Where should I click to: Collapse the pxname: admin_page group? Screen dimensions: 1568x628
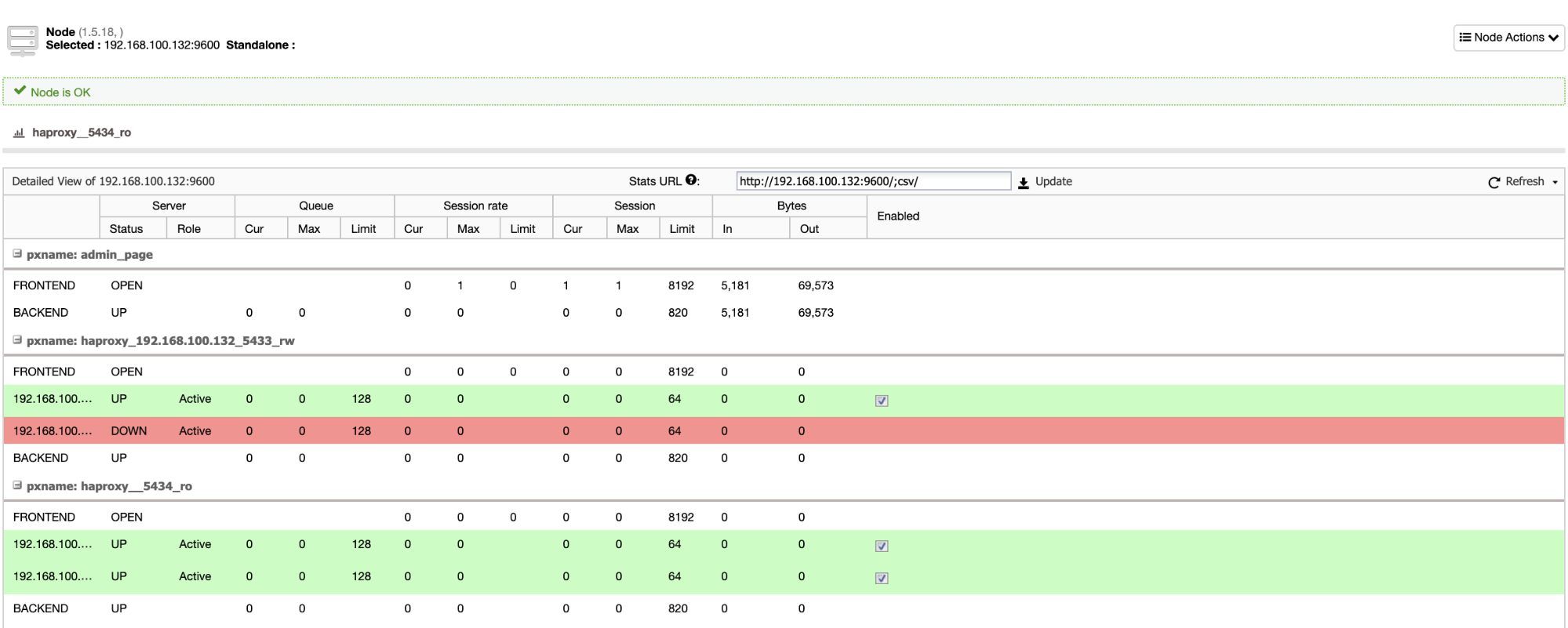17,254
